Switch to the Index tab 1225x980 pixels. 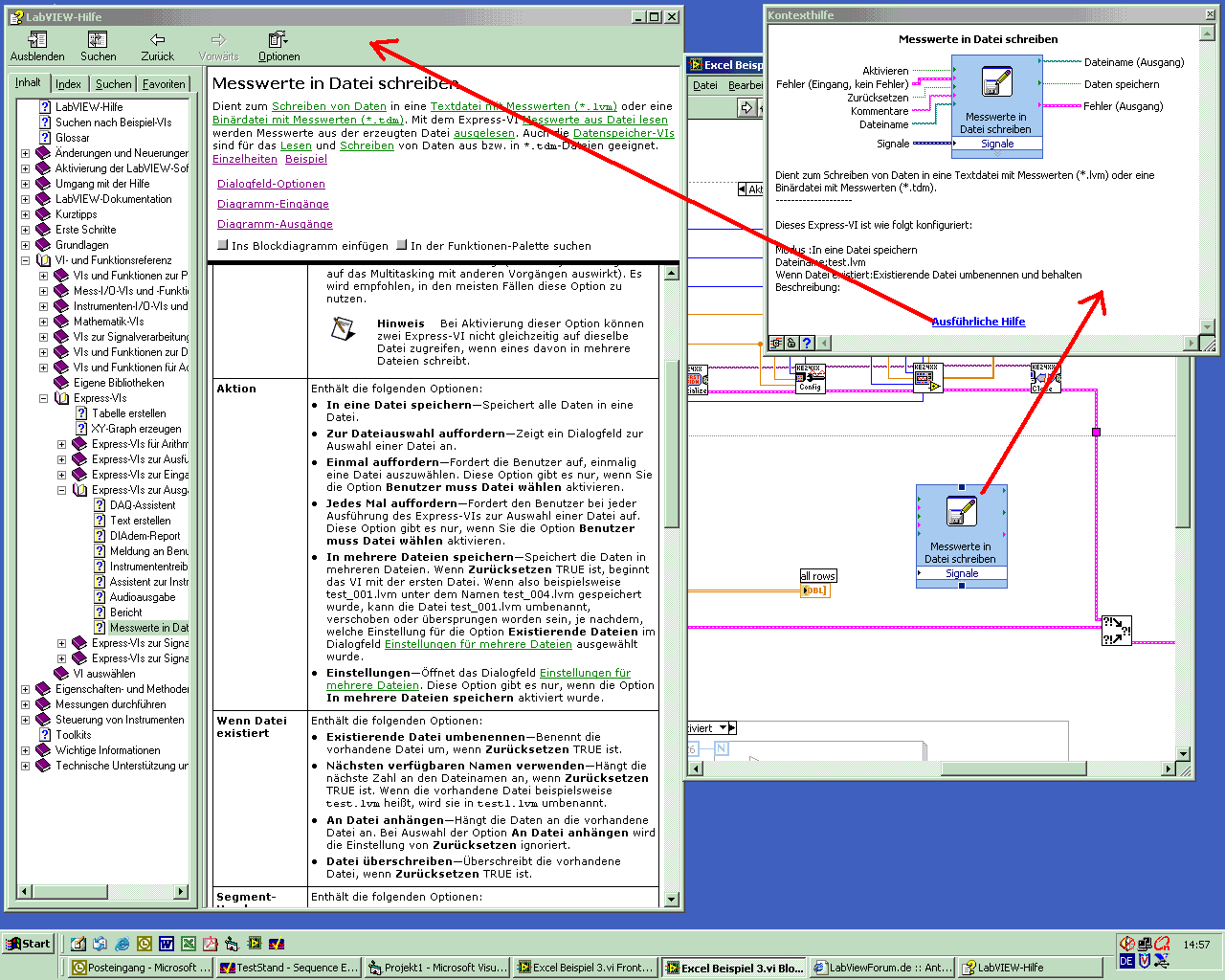pyautogui.click(x=68, y=84)
